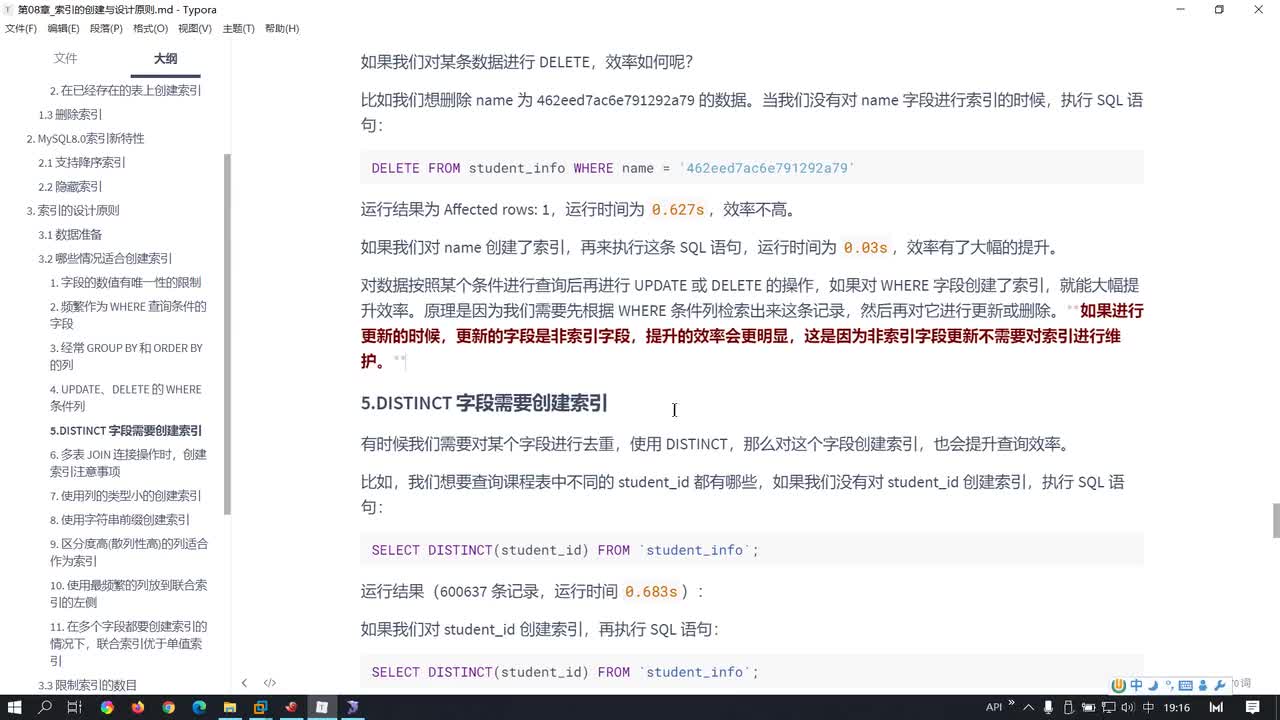Go to outline item 3. 索引的设计原则

point(72,210)
